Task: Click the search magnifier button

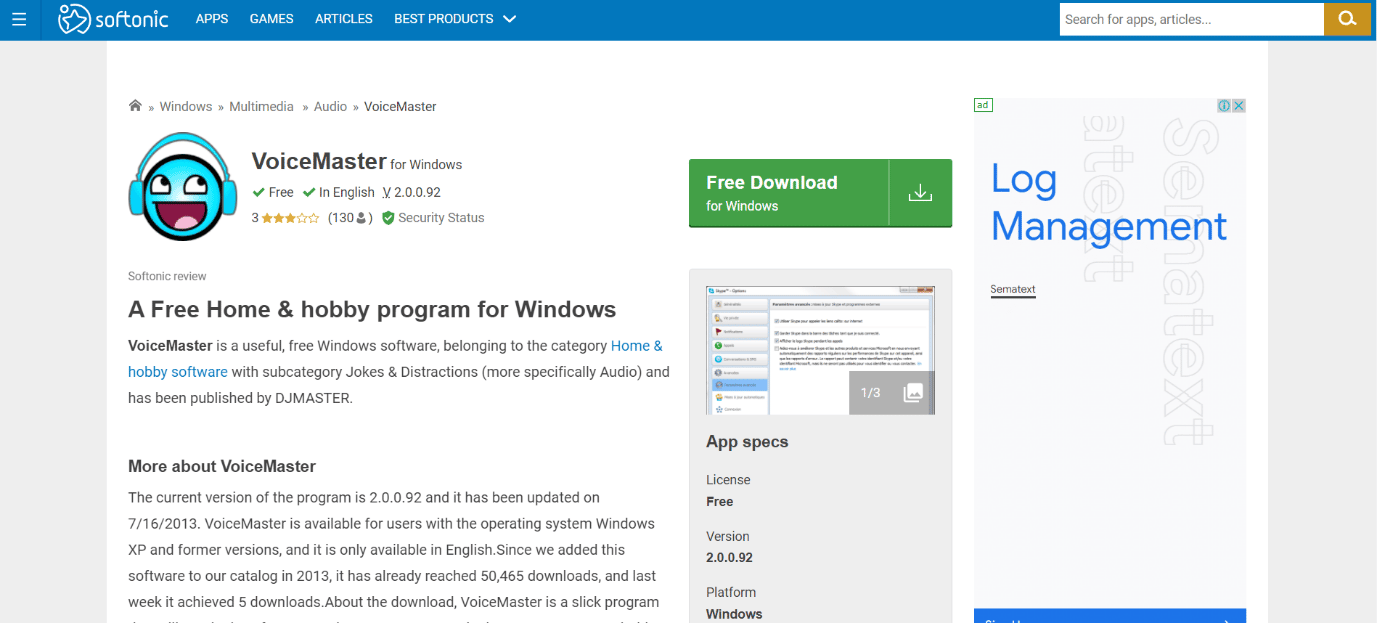Action: pos(1347,19)
